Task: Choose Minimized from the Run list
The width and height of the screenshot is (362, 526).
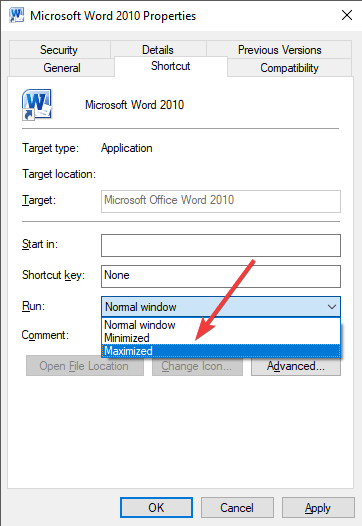Action: [221, 338]
